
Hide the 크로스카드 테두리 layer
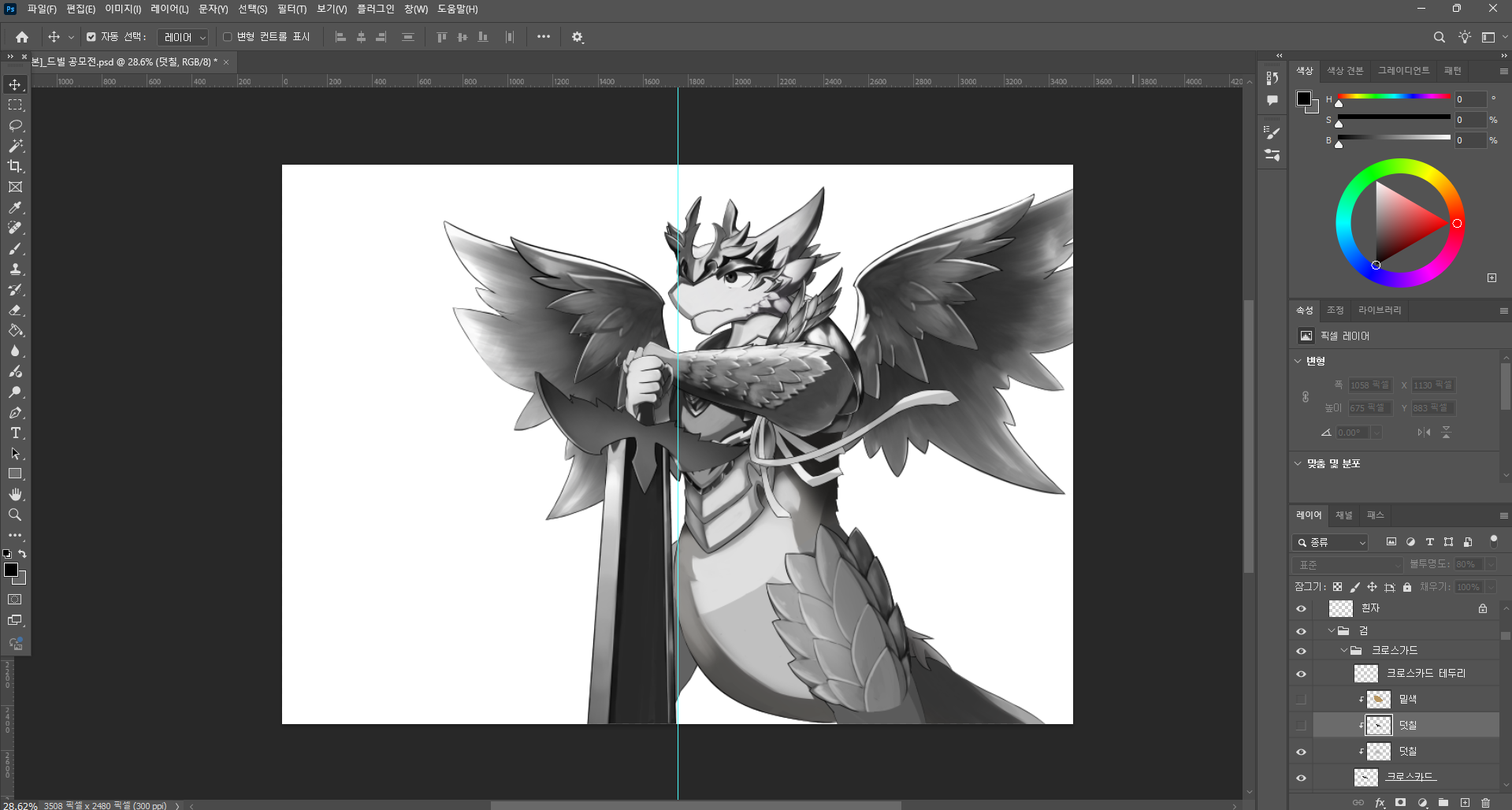click(x=1301, y=674)
